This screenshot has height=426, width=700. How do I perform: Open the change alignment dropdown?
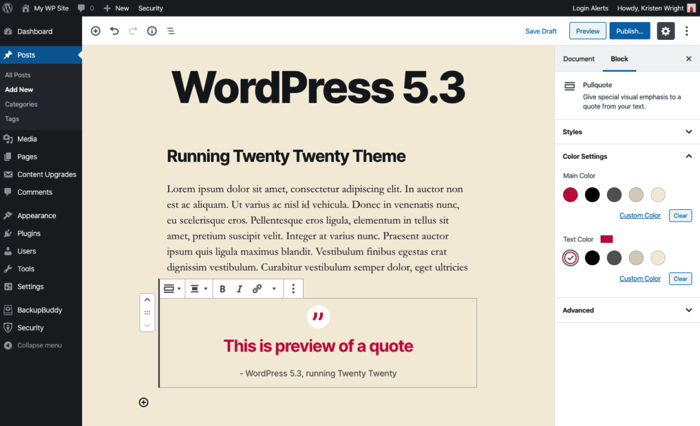click(x=199, y=289)
